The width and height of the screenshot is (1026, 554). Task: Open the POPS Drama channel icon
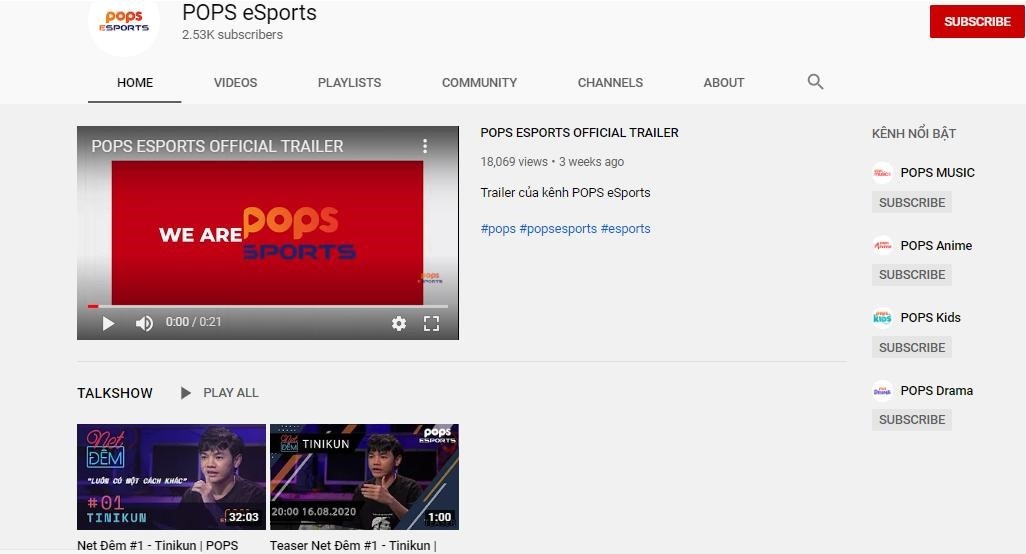tap(882, 391)
